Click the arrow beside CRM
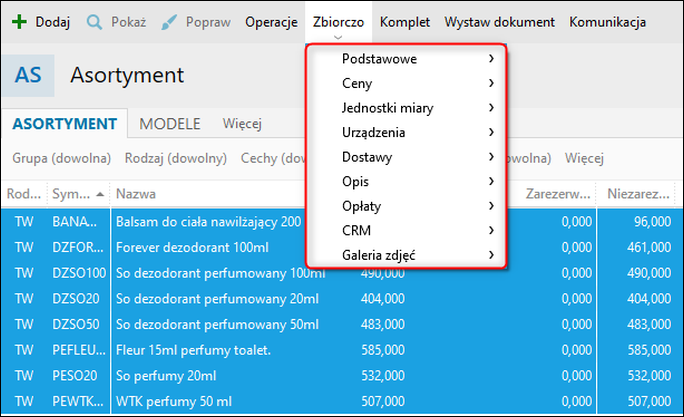 (x=491, y=230)
